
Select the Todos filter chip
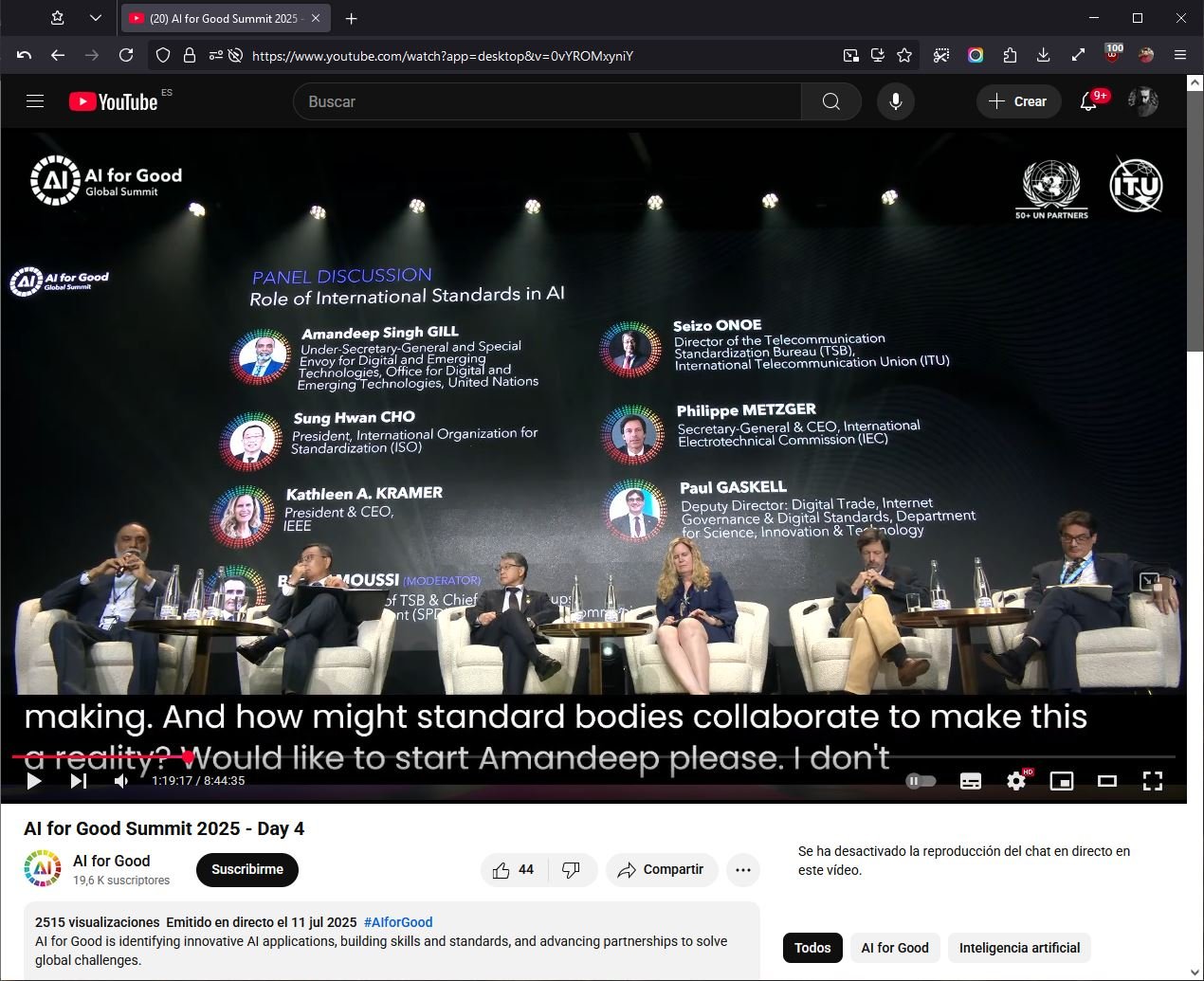(812, 948)
